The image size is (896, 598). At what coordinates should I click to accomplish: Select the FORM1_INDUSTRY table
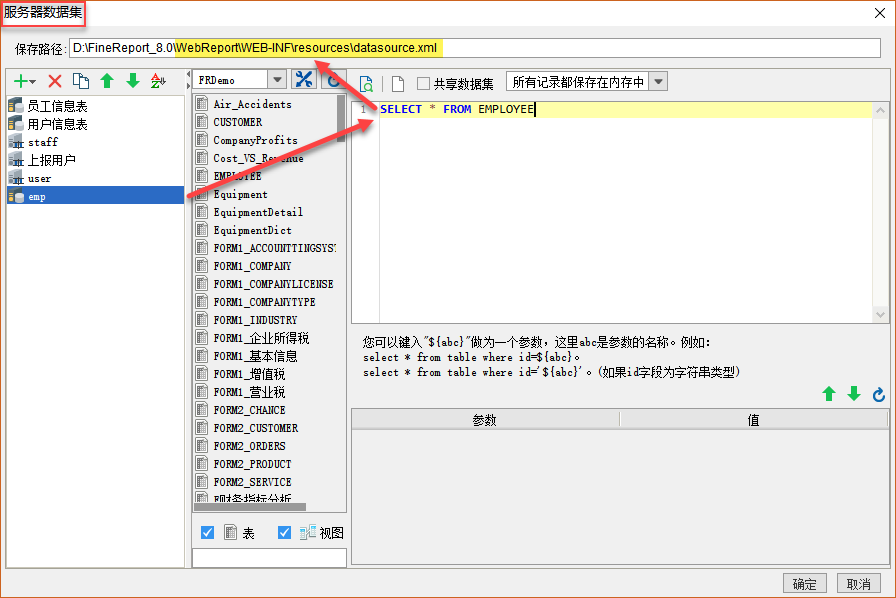pos(255,320)
